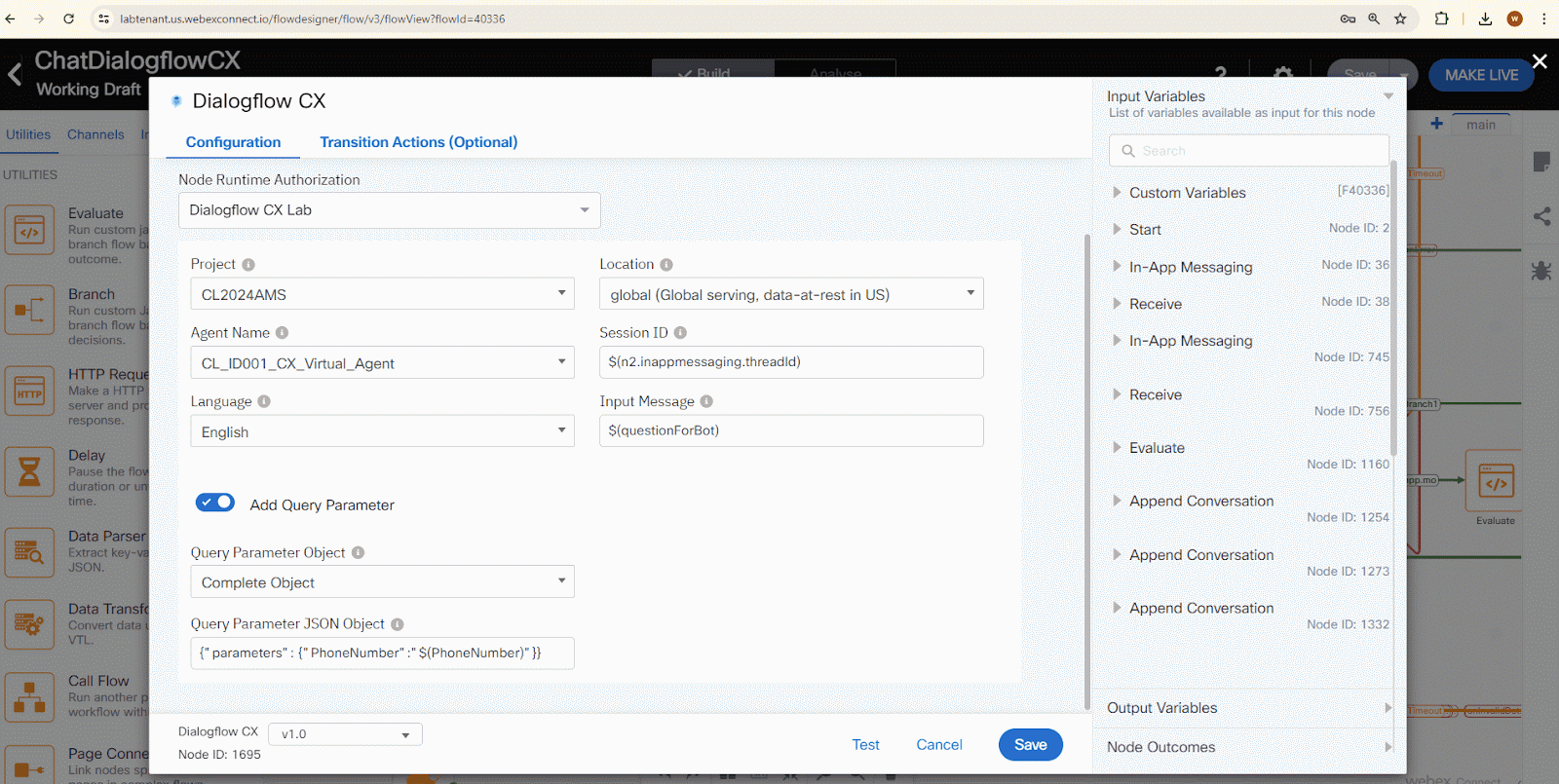Expand the Start node variables
This screenshot has height=784, width=1559.
(1117, 230)
